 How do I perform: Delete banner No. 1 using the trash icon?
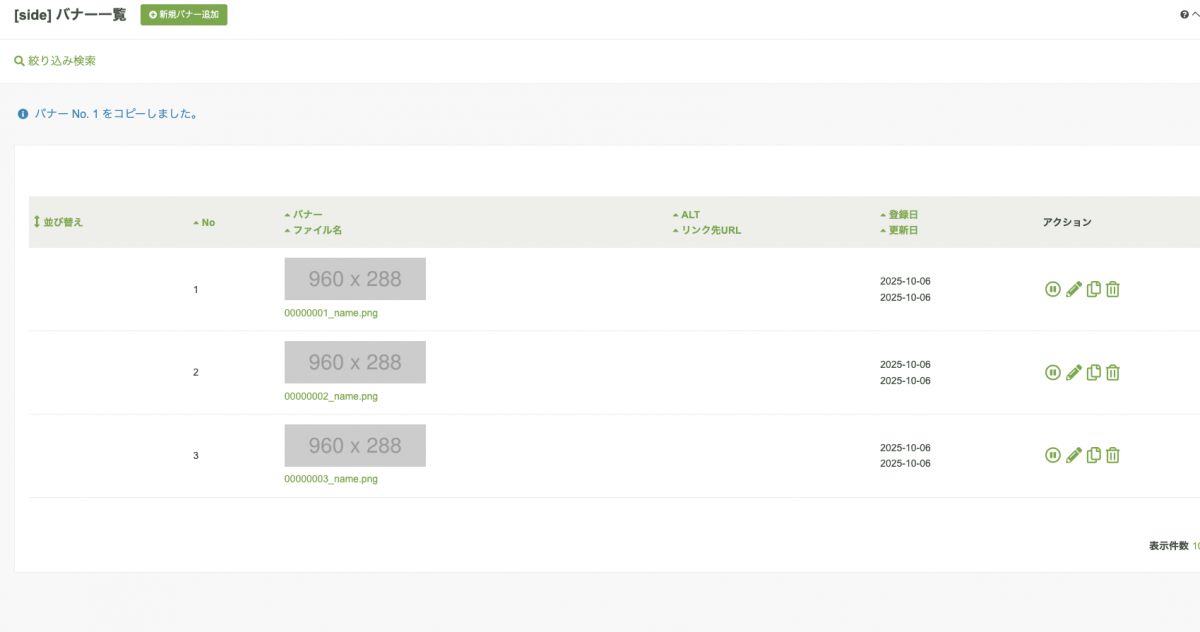coord(1113,289)
